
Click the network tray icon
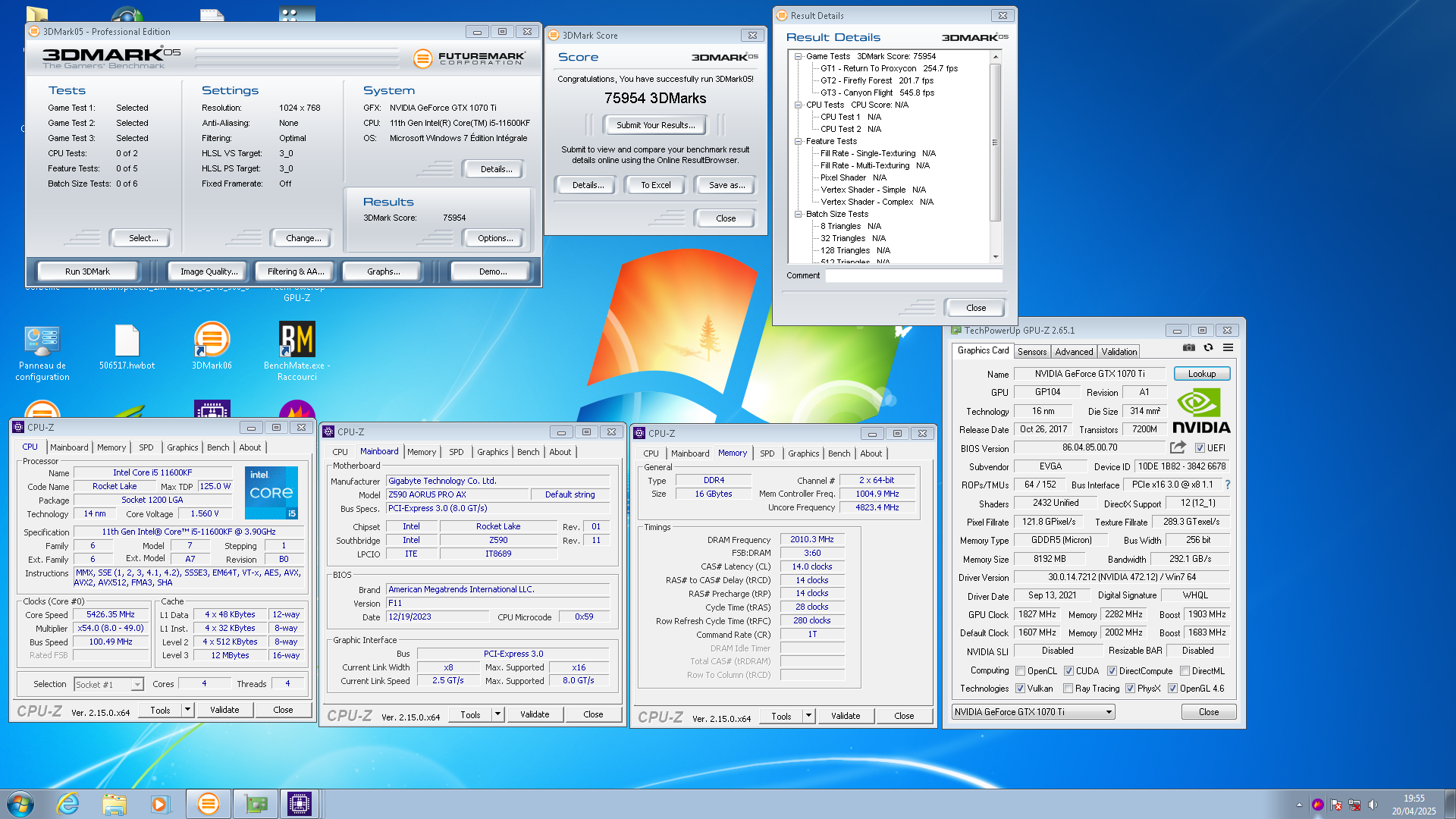[x=1354, y=805]
